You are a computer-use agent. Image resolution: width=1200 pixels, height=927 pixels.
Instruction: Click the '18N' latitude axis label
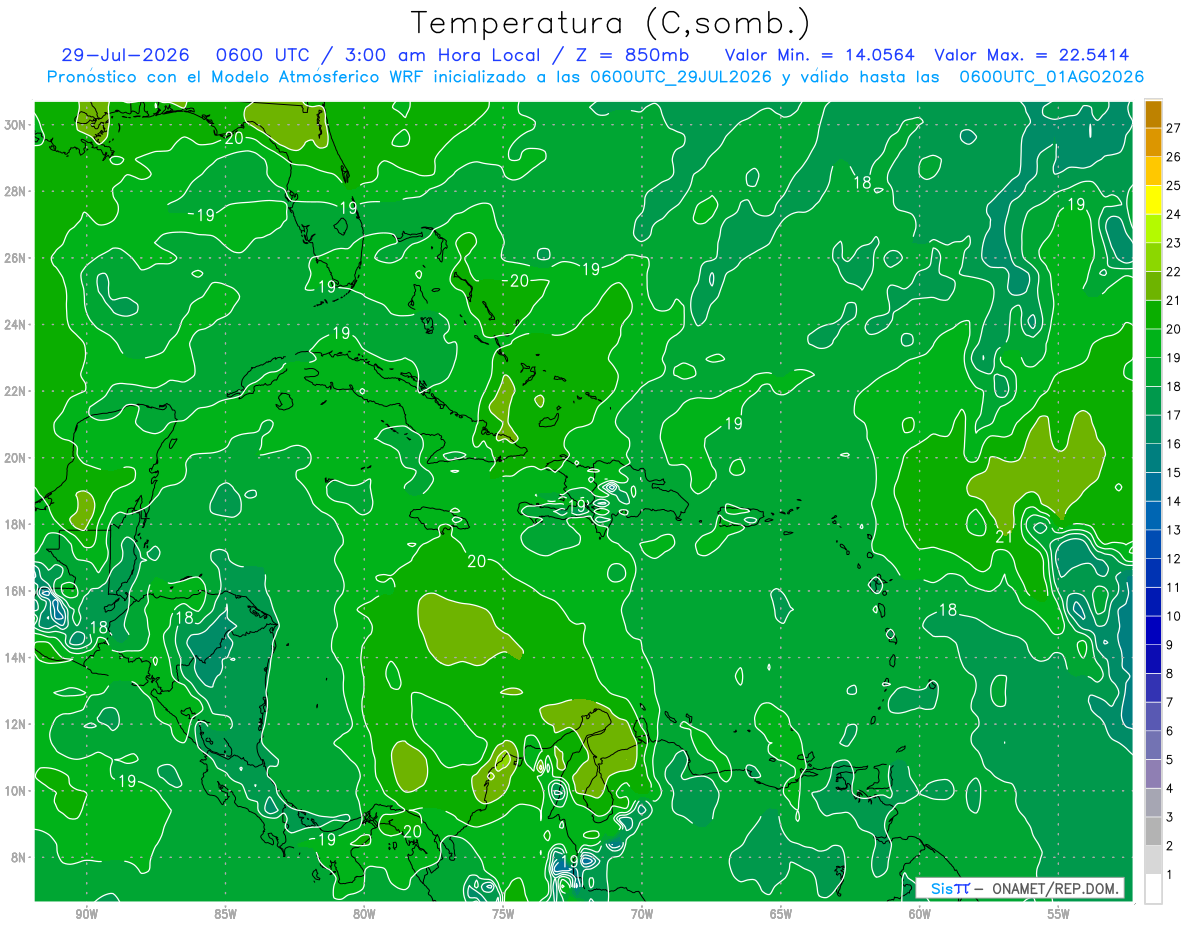(x=15, y=524)
